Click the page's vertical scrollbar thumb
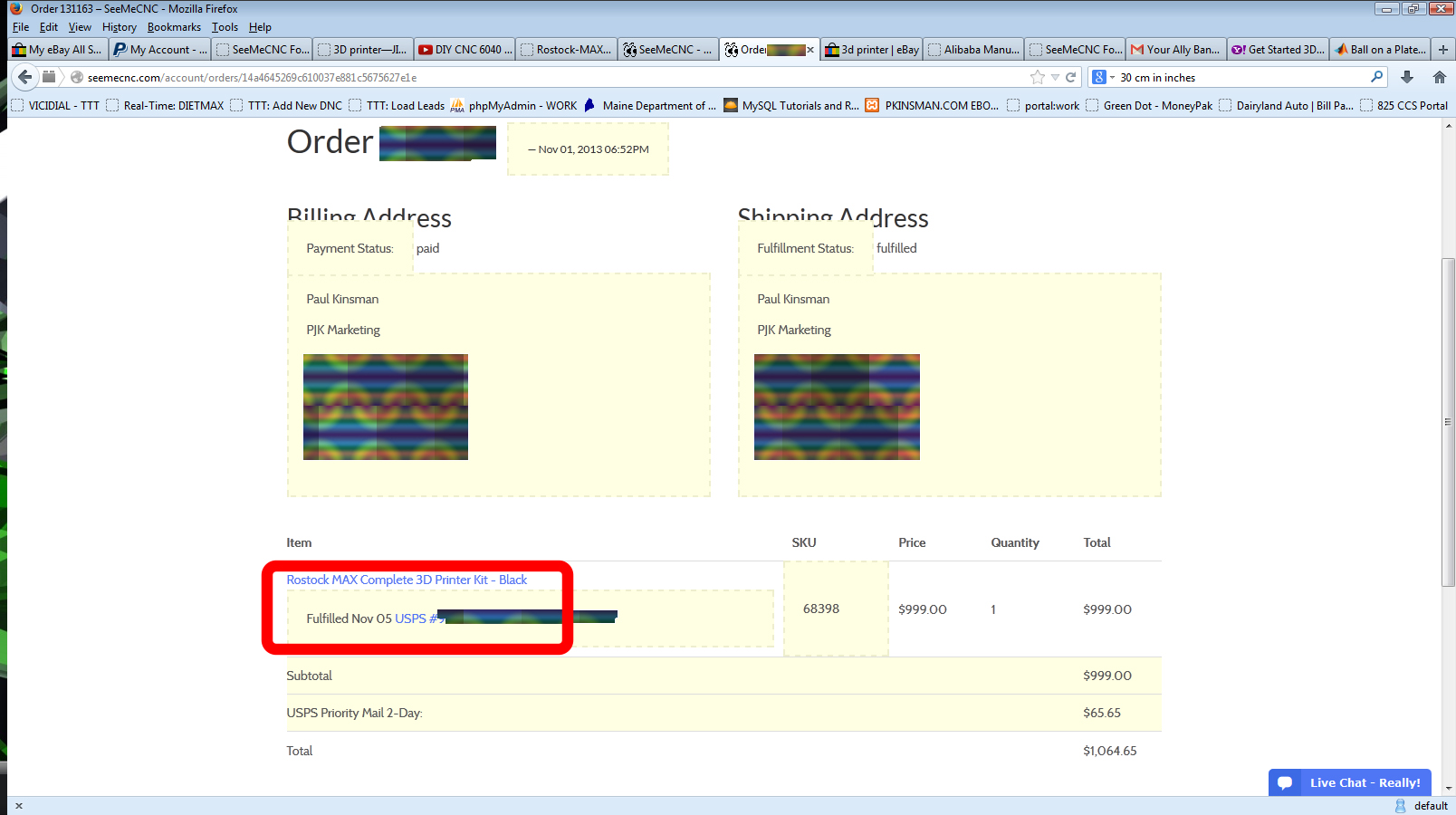 [1448, 421]
